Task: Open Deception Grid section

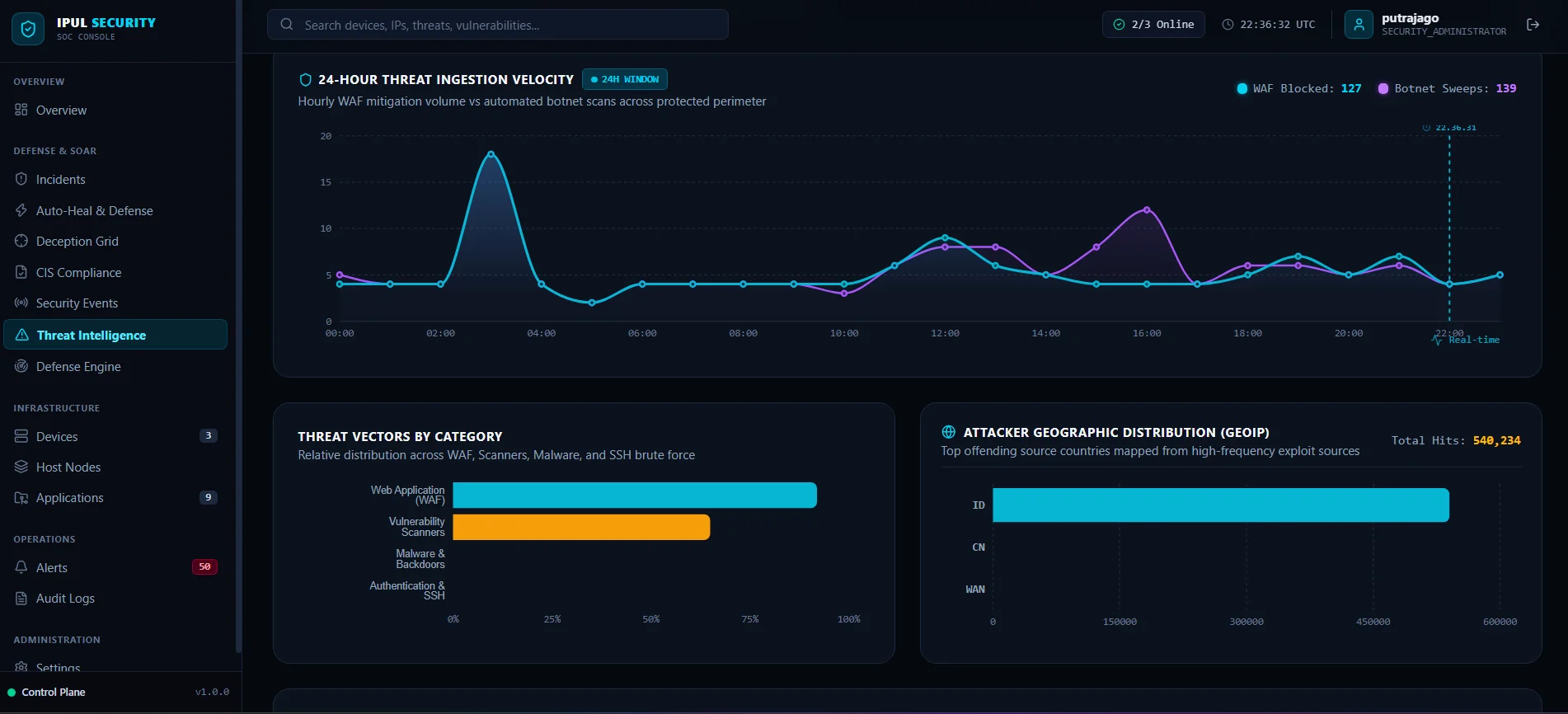Action: tap(115, 241)
